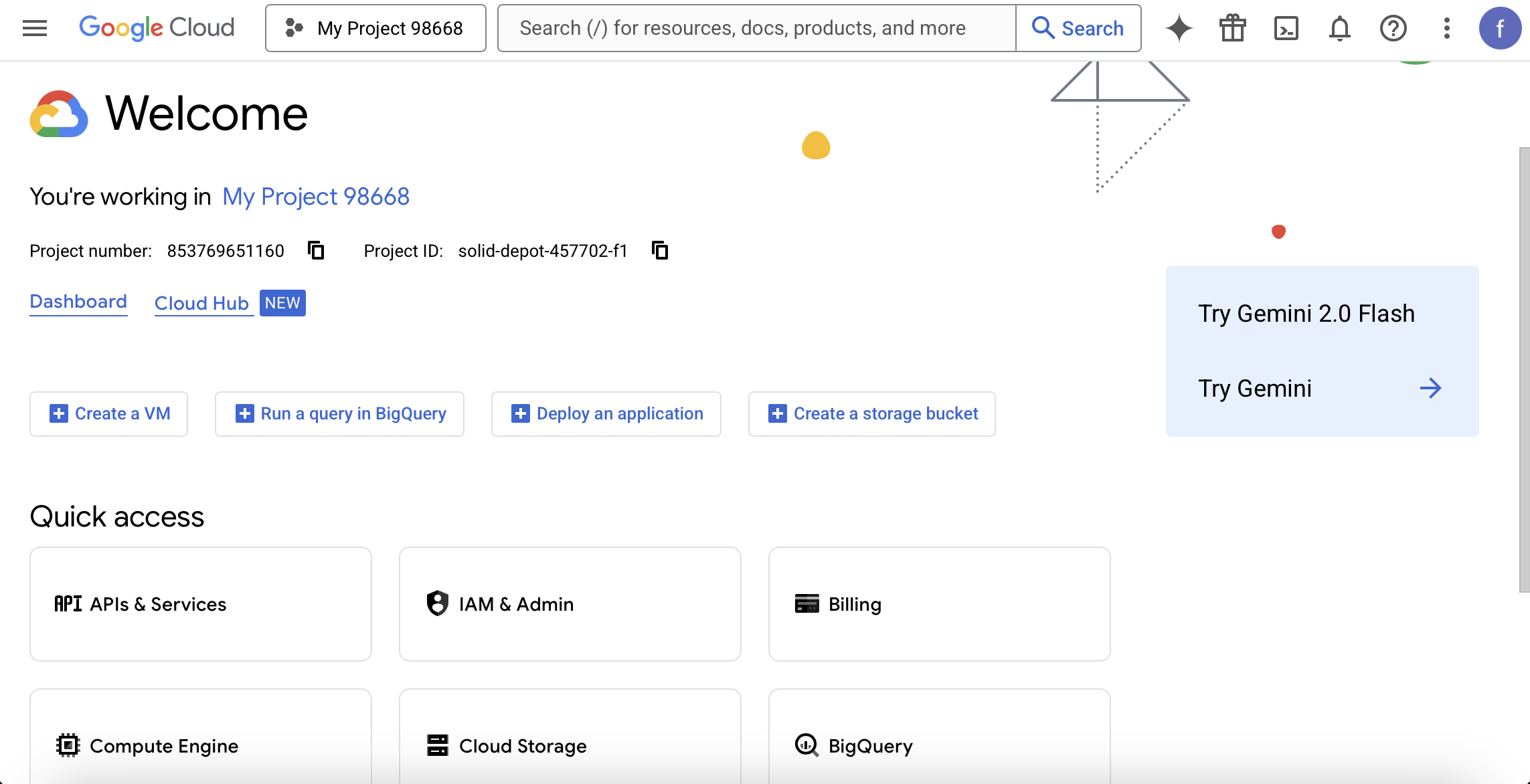1530x784 pixels.
Task: Switch to the Cloud Hub tab
Action: tap(201, 304)
